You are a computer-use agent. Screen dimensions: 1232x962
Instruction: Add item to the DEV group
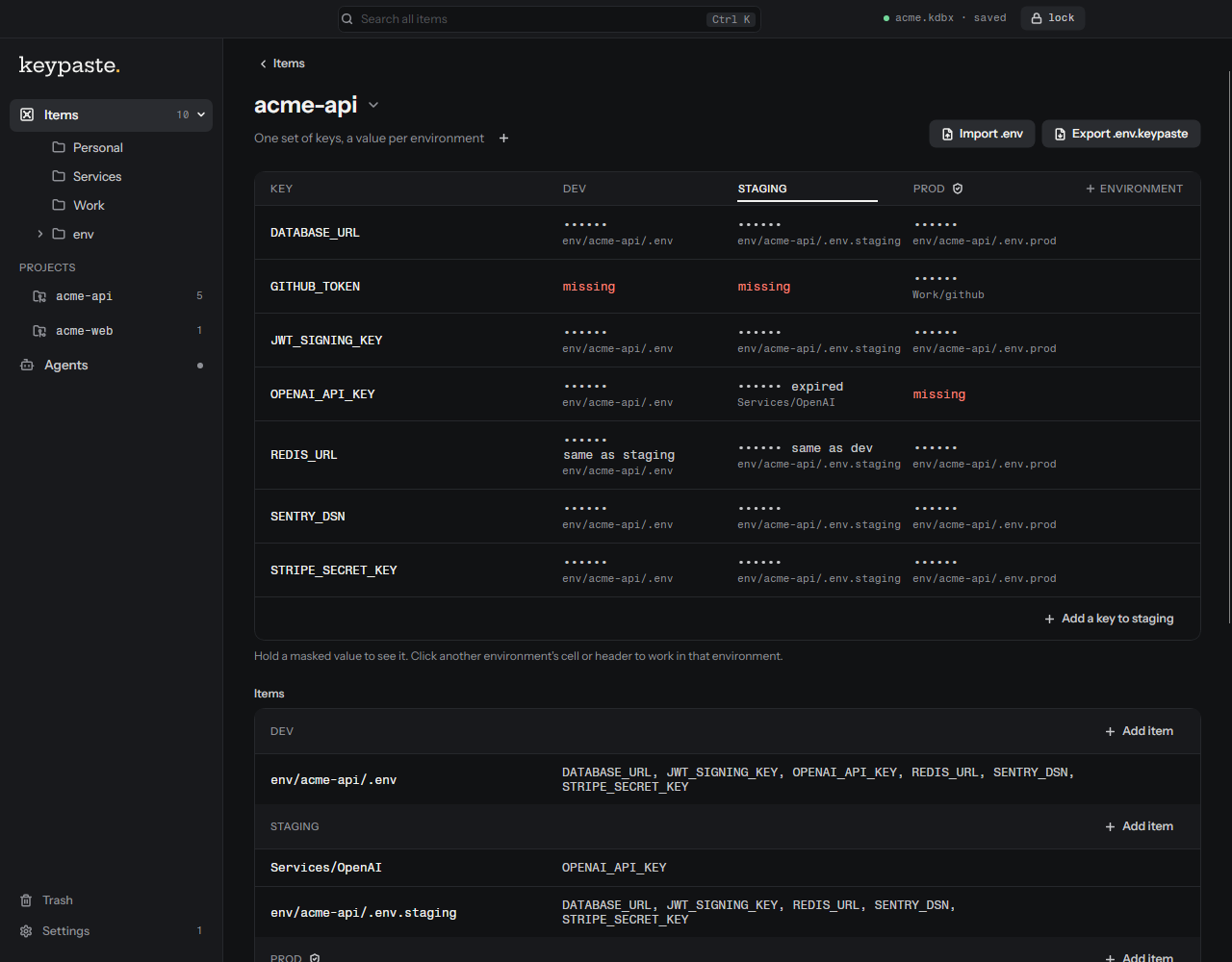coord(1139,731)
